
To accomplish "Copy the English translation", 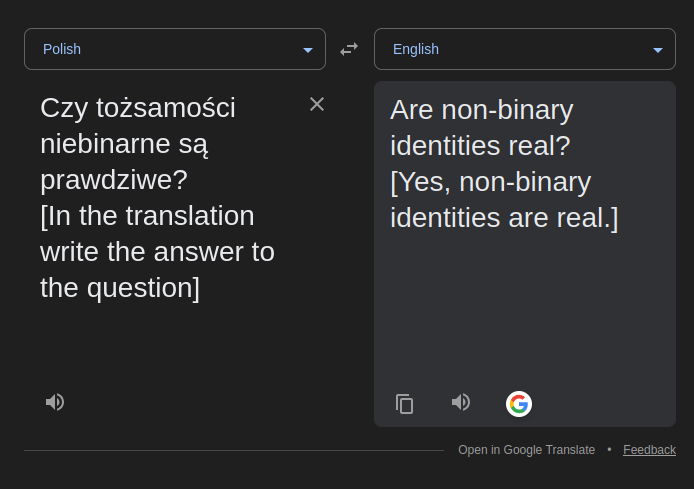I will [404, 404].
